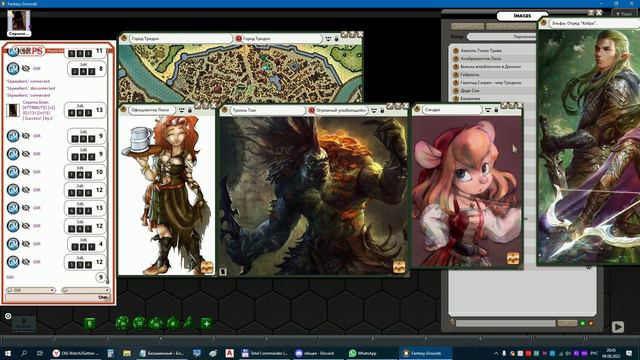640x360 pixels.
Task: Click link icon in Тролль Том title bar
Action: (x=225, y=110)
